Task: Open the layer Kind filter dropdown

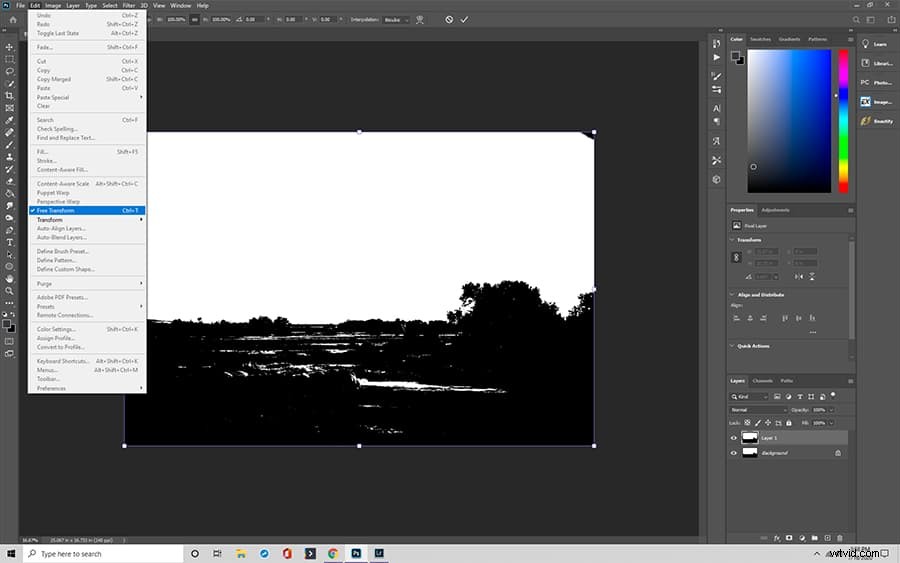Action: [749, 397]
